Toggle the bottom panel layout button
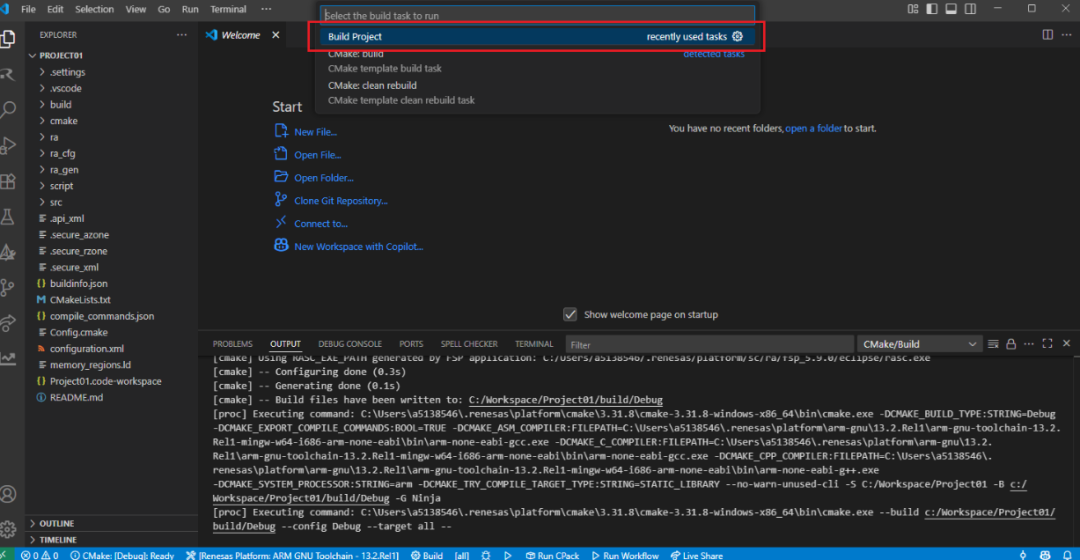Image resolution: width=1080 pixels, height=560 pixels. click(950, 9)
